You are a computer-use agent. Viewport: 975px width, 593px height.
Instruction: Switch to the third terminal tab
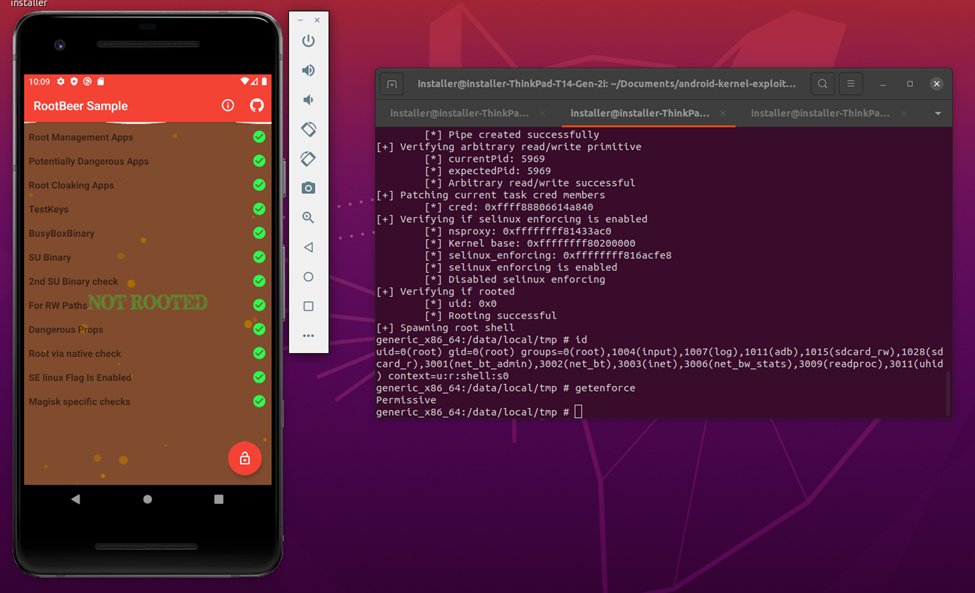[x=820, y=113]
